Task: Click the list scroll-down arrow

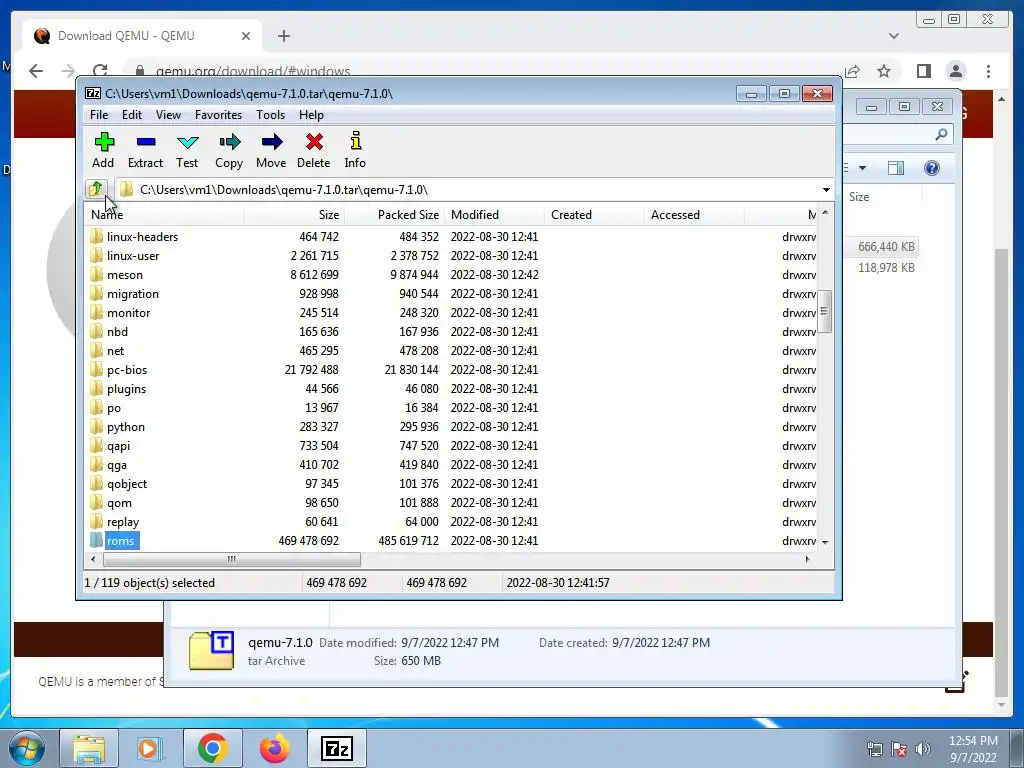Action: coord(825,542)
